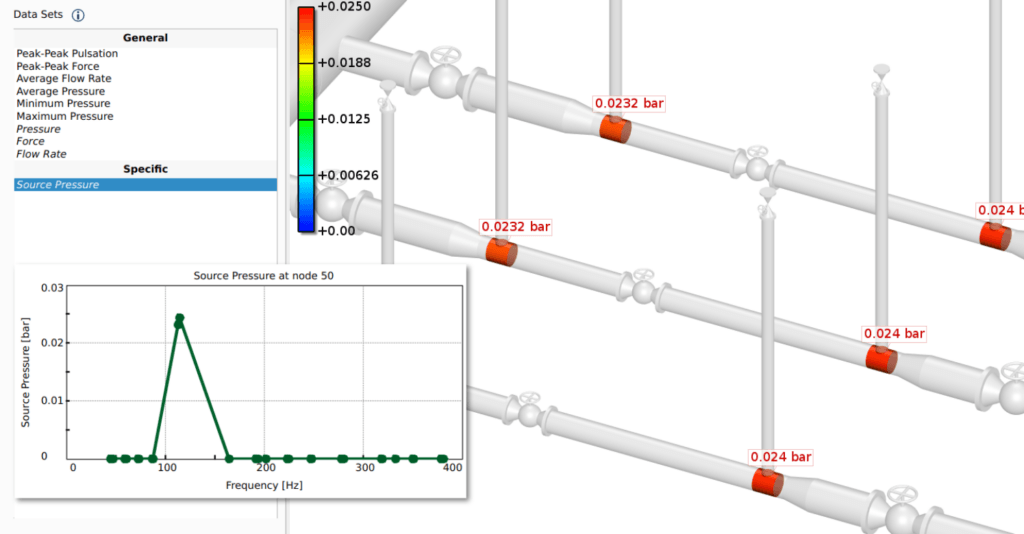Pick the italic Pressure entry
This screenshot has height=534, width=1024.
pyautogui.click(x=38, y=129)
